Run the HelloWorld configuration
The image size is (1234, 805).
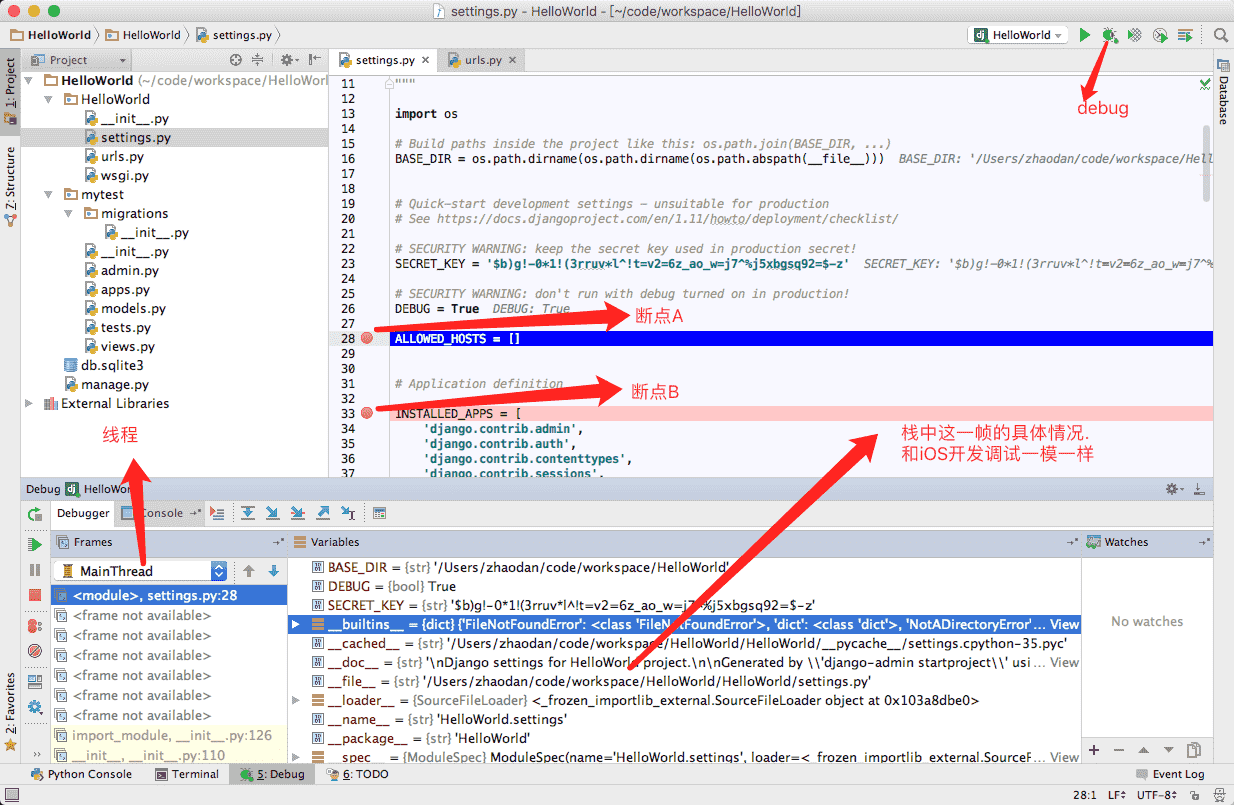(x=1085, y=35)
